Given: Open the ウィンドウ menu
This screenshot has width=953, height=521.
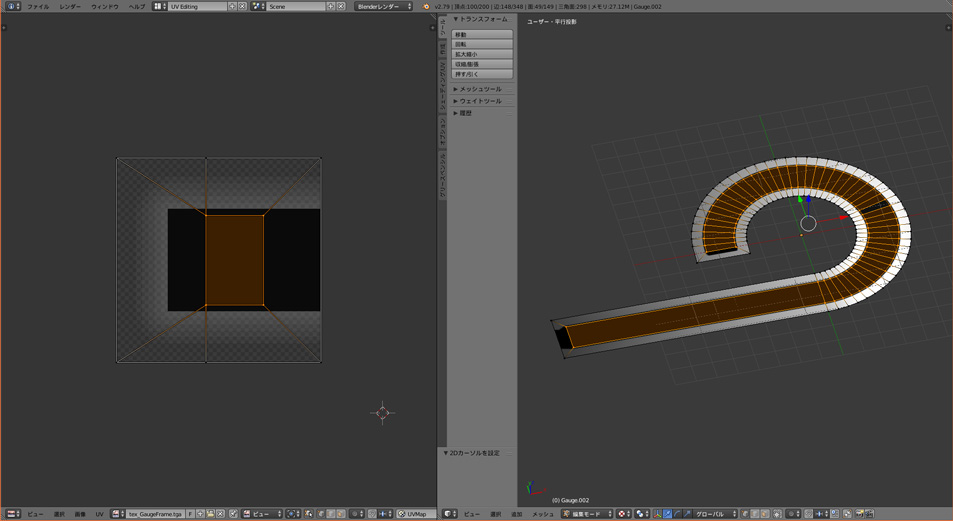Looking at the screenshot, I should (105, 6).
